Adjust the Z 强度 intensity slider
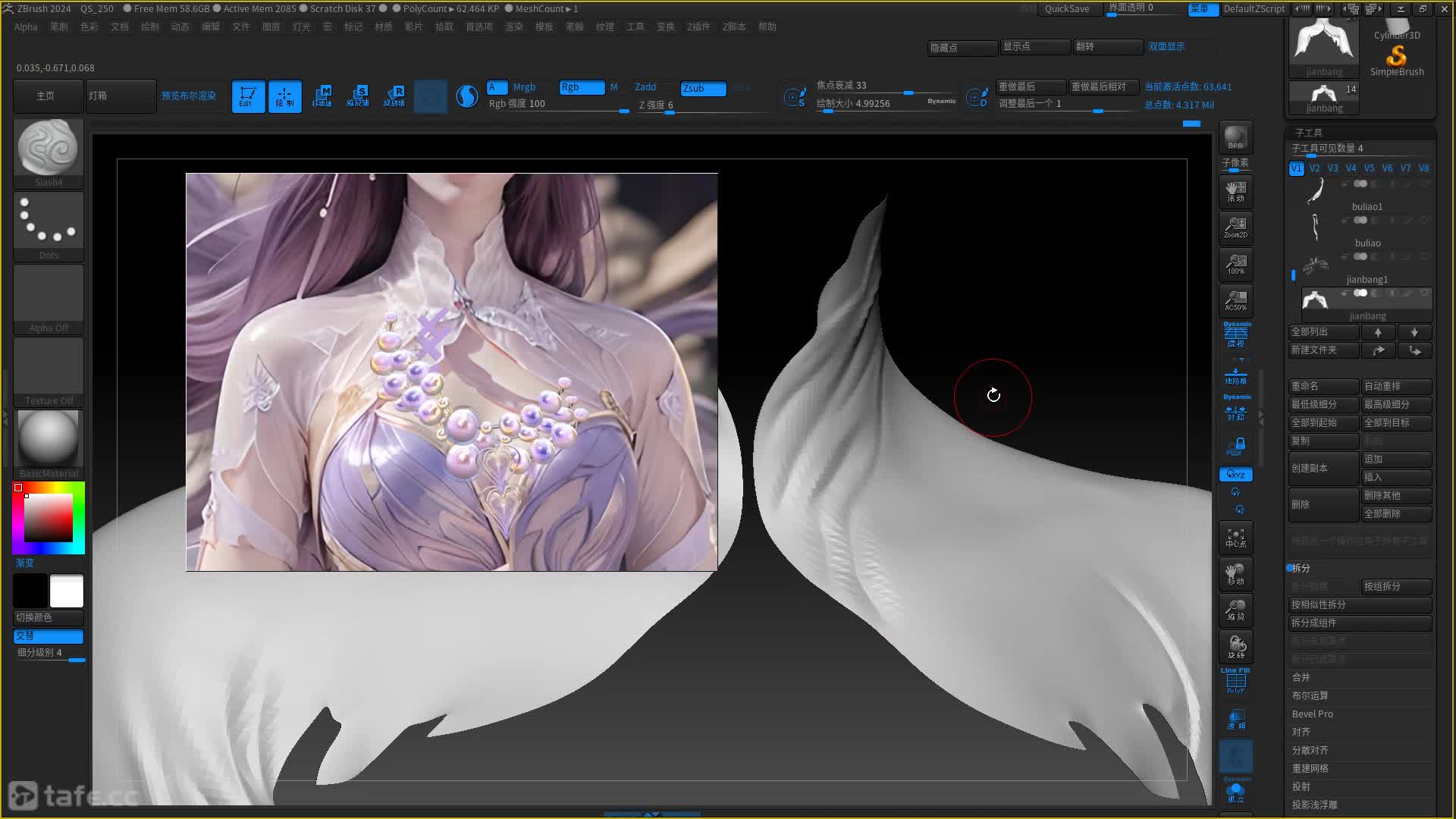Viewport: 1456px width, 819px height. 703,105
